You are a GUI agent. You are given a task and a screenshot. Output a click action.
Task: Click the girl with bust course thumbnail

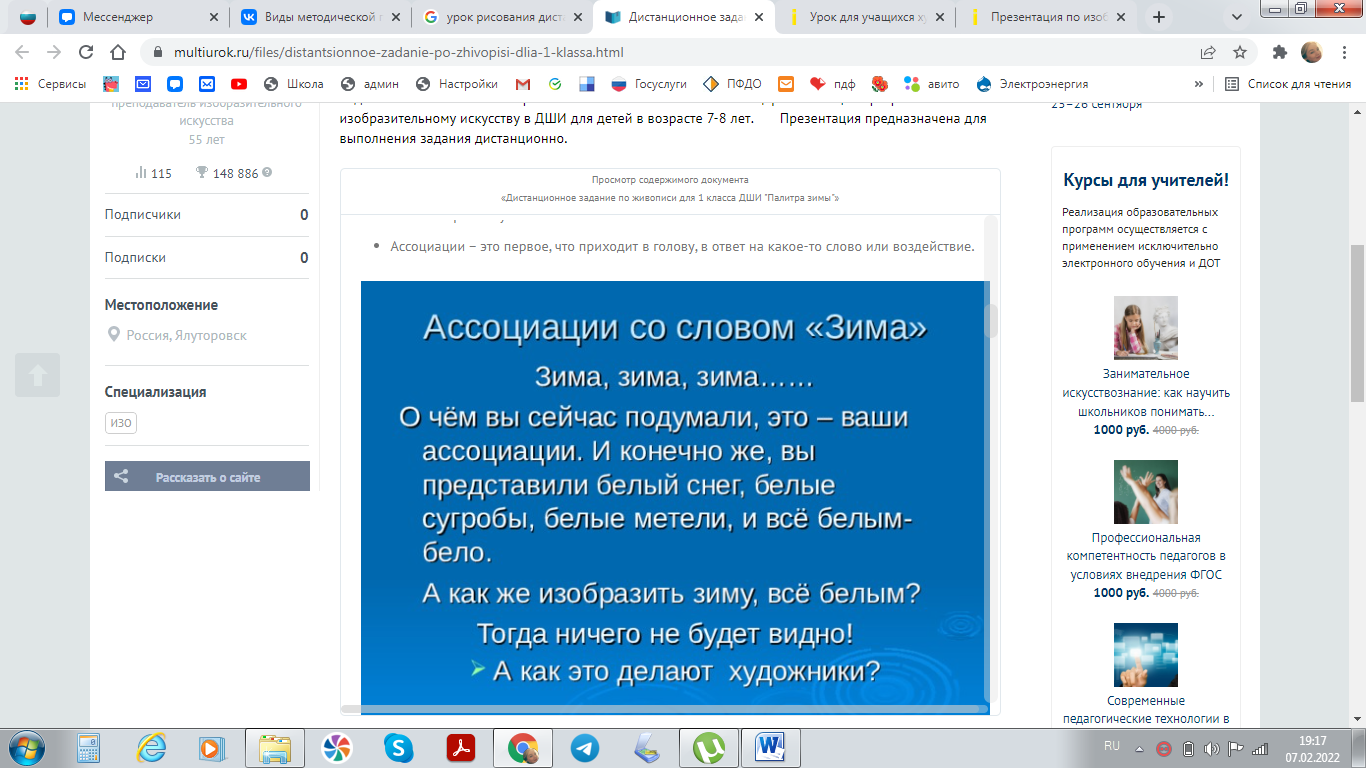tap(1146, 328)
